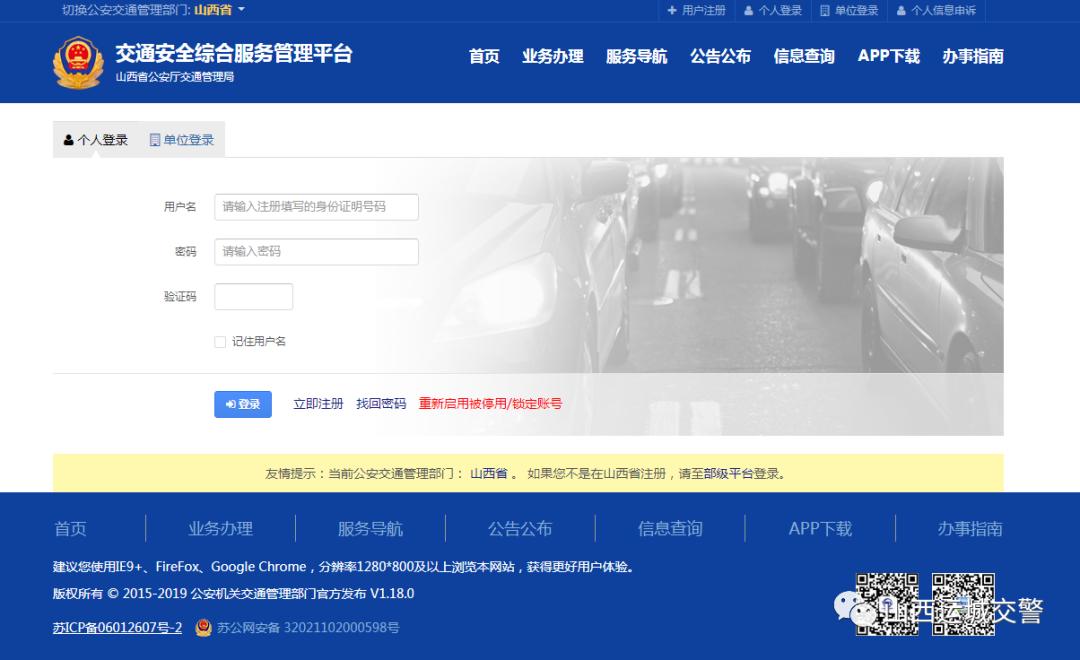Click APP下载 in the footer navigation

pos(820,528)
